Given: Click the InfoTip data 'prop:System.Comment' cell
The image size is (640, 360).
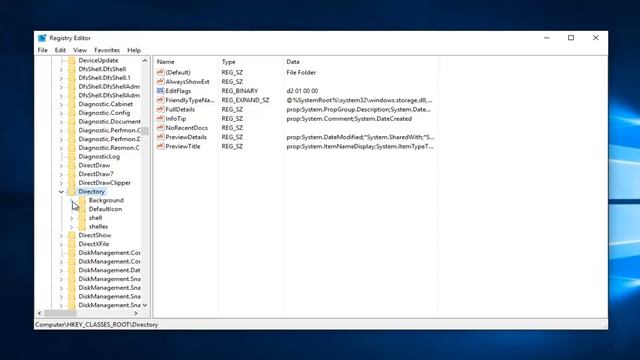Looking at the screenshot, I should [349, 118].
